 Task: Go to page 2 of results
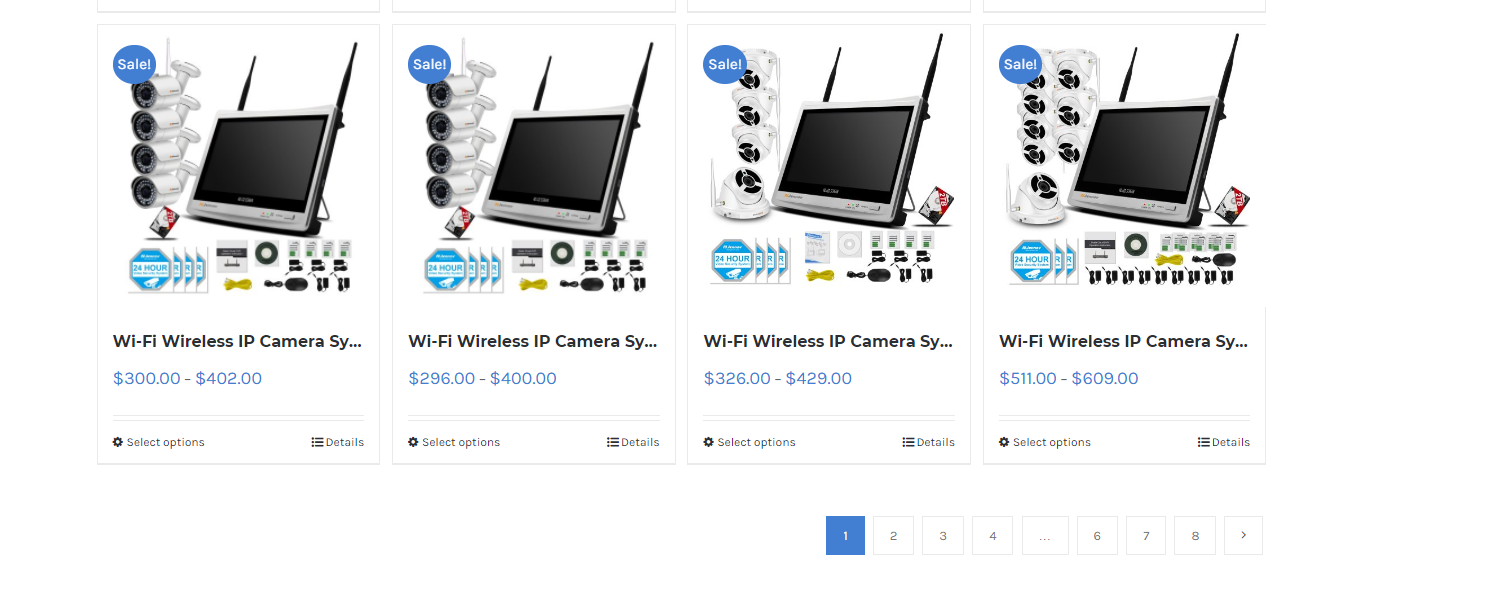click(x=893, y=536)
